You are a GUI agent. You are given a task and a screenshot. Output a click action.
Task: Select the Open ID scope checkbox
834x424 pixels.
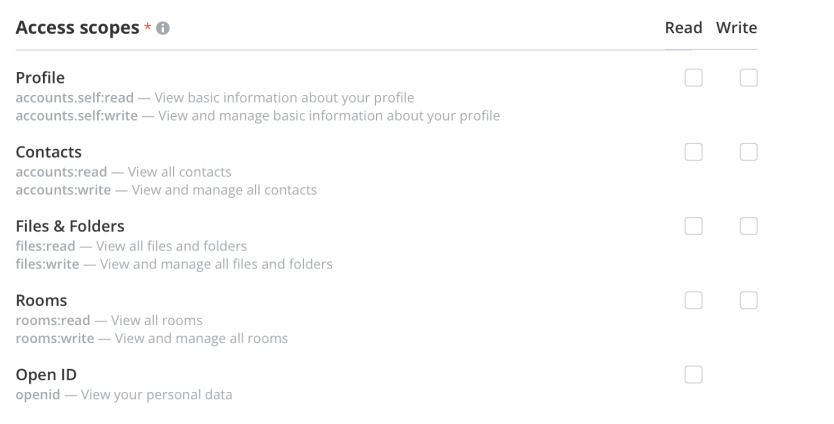coord(694,375)
